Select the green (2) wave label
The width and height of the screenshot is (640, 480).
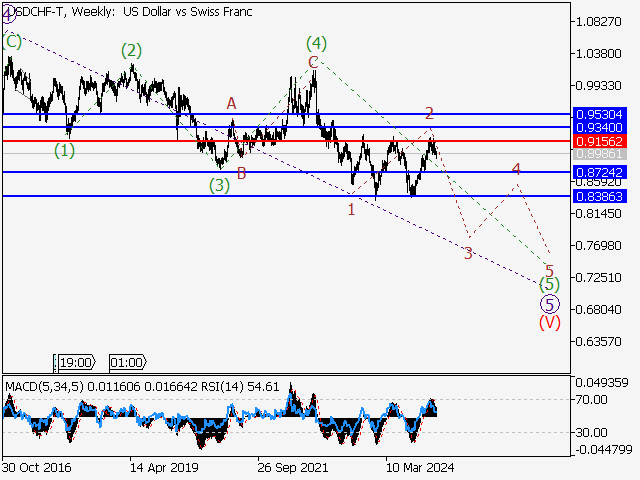(x=131, y=51)
